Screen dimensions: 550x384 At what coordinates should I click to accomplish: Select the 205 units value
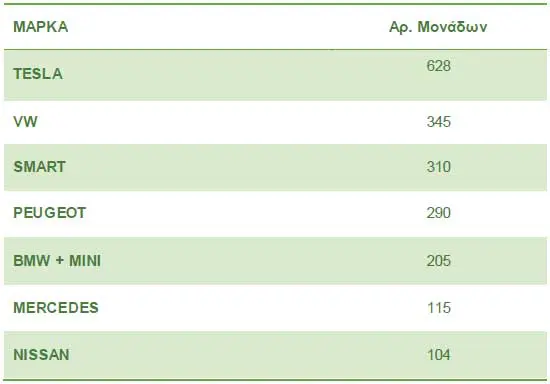pyautogui.click(x=438, y=261)
